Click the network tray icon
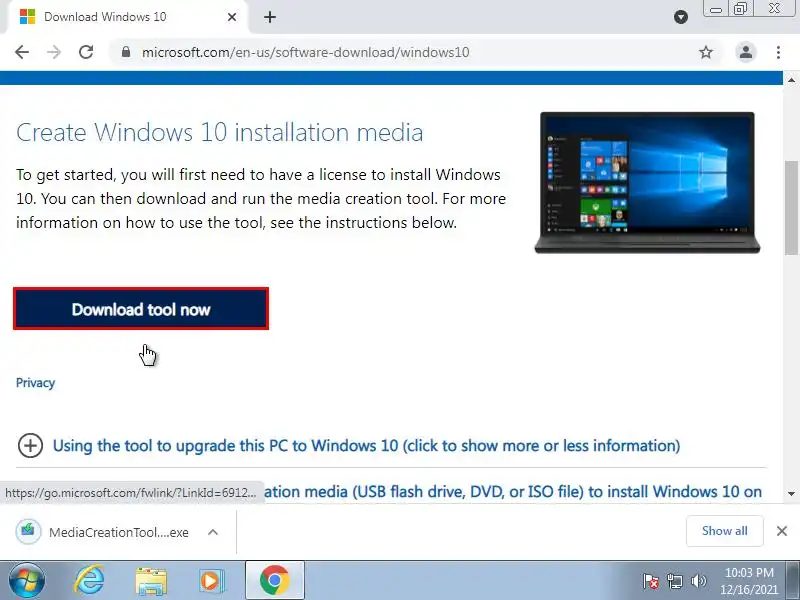Screen dimensions: 800x600 (x=674, y=581)
